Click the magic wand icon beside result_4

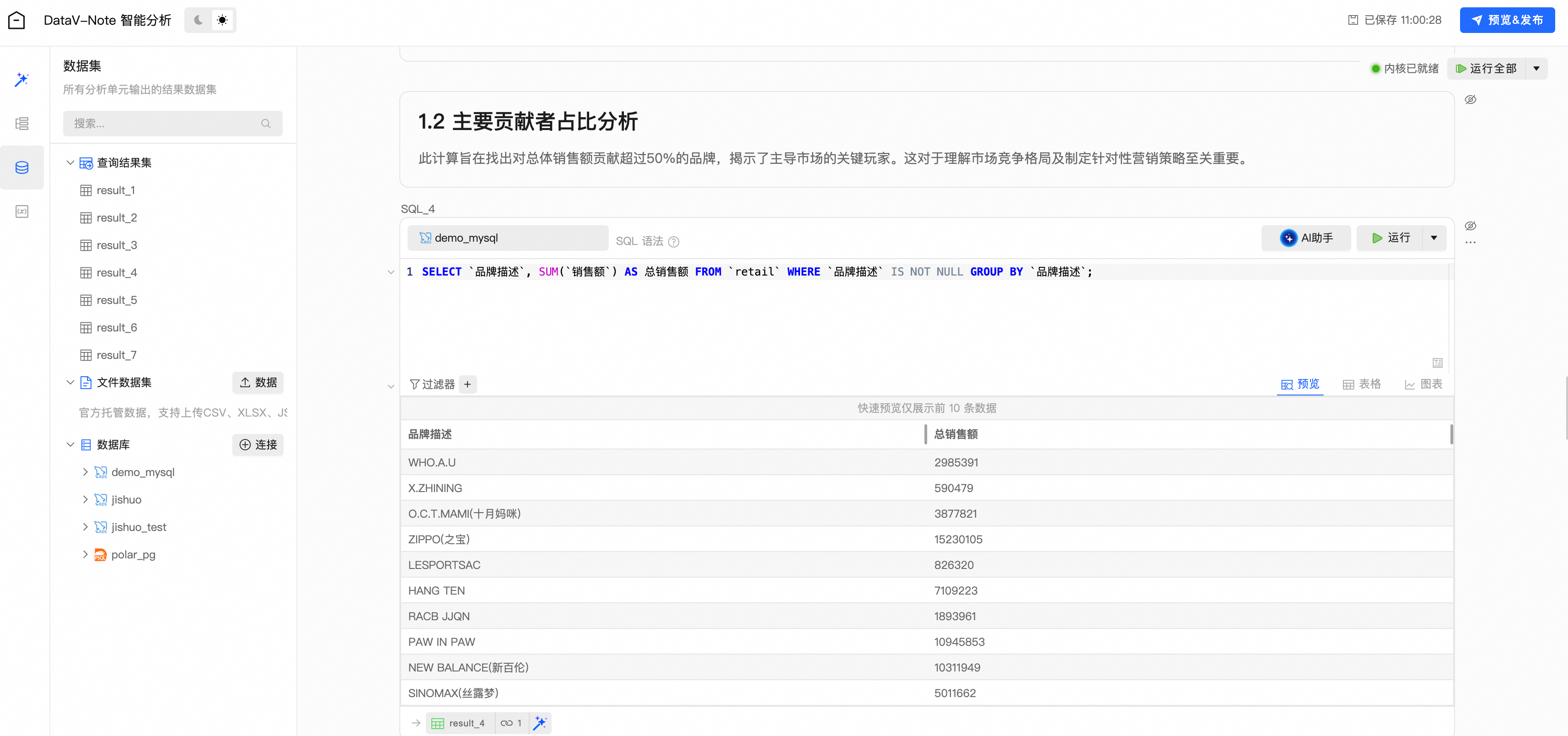[x=539, y=723]
